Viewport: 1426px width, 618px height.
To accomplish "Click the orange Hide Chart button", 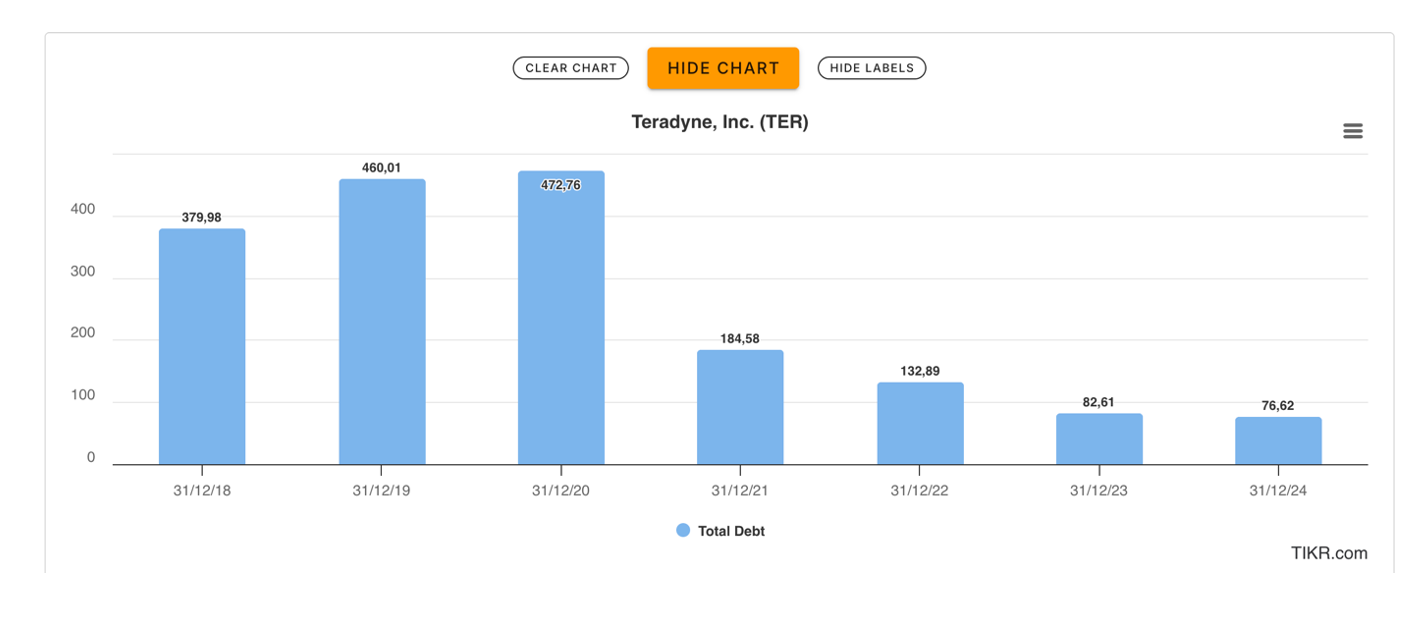I will click(x=723, y=68).
